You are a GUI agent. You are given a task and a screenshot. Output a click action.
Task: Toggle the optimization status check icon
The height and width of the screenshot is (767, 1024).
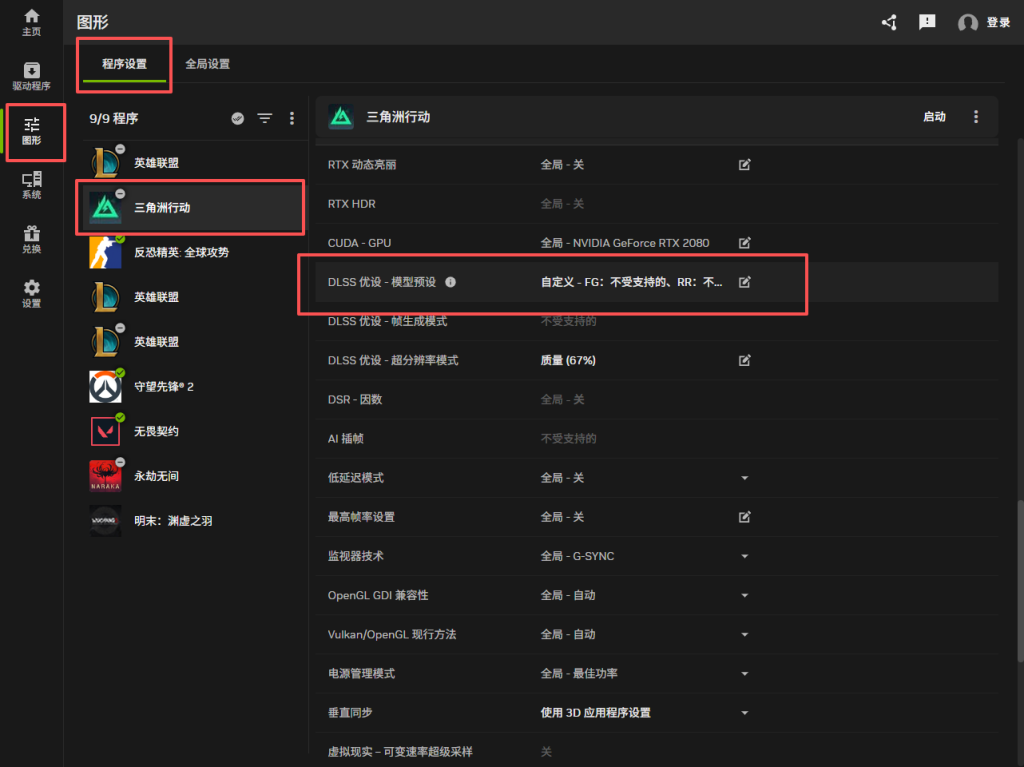point(238,118)
